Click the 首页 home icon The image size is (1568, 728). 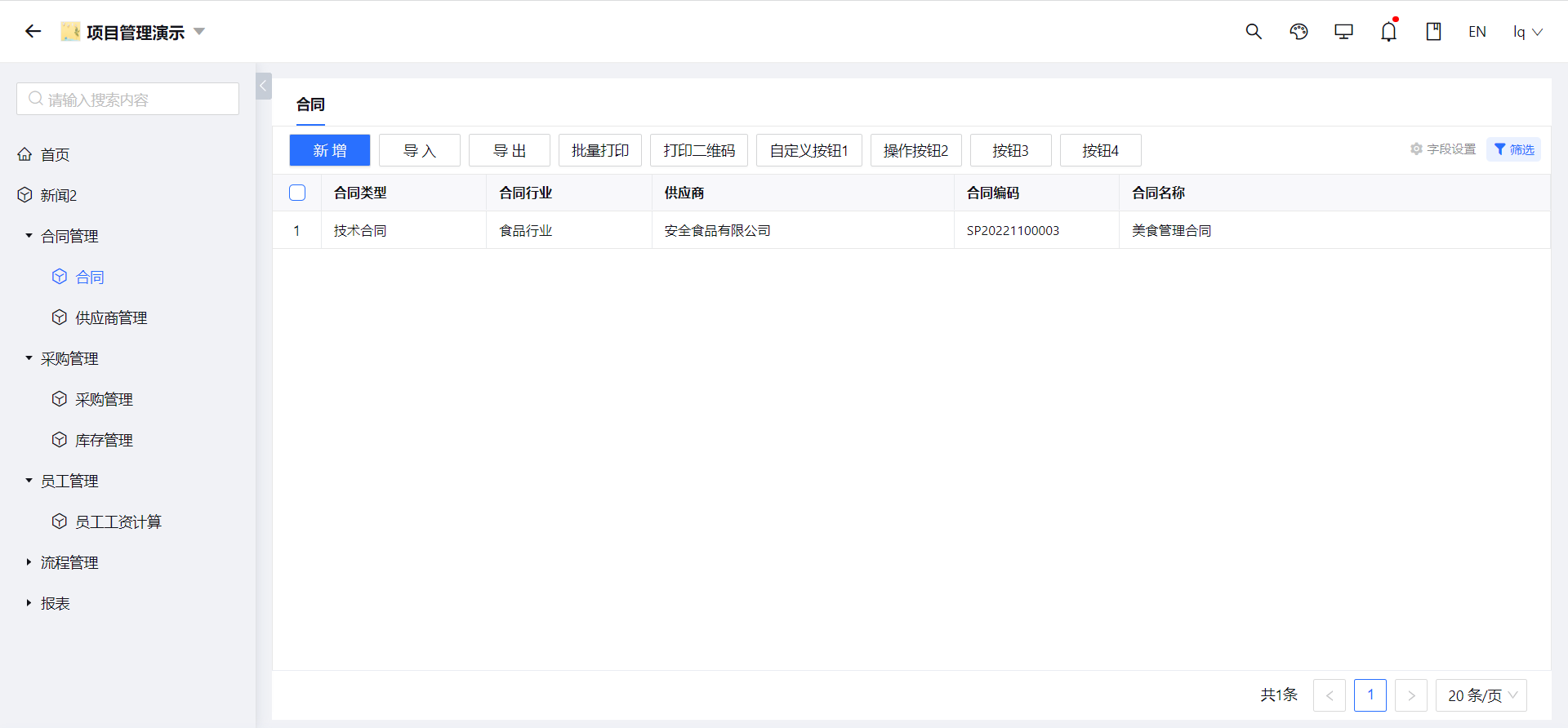click(x=24, y=154)
